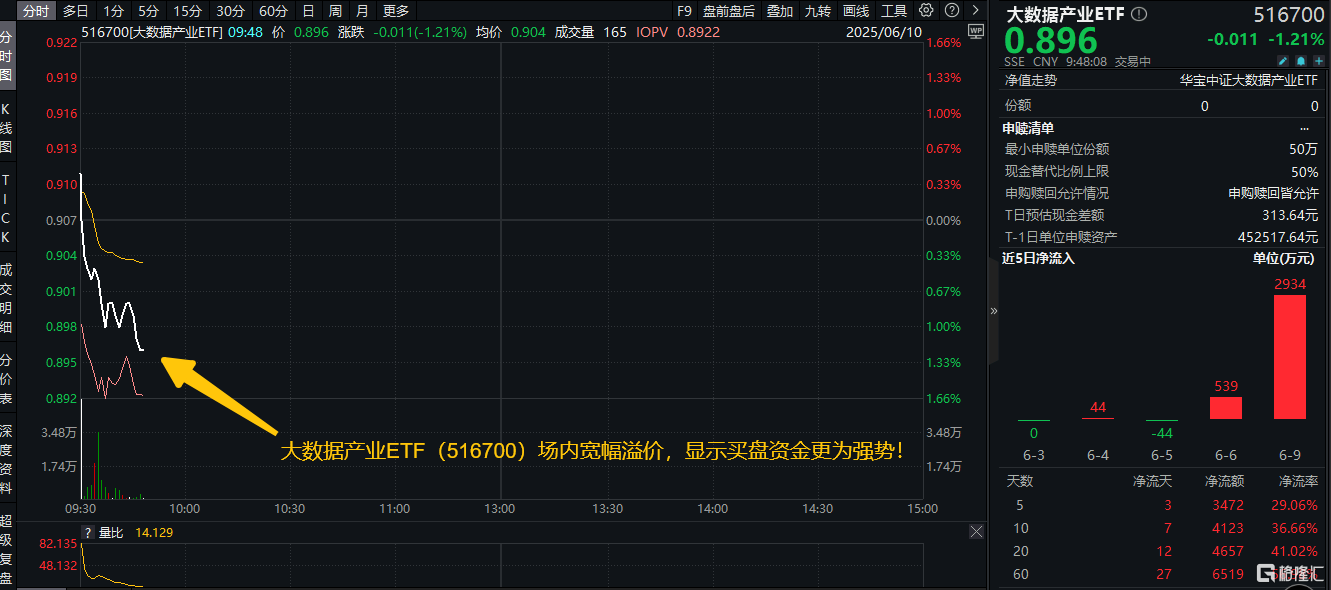Image resolution: width=1331 pixels, height=590 pixels.
Task: Click the pencil edit icon under price change
Action: [x=1283, y=61]
